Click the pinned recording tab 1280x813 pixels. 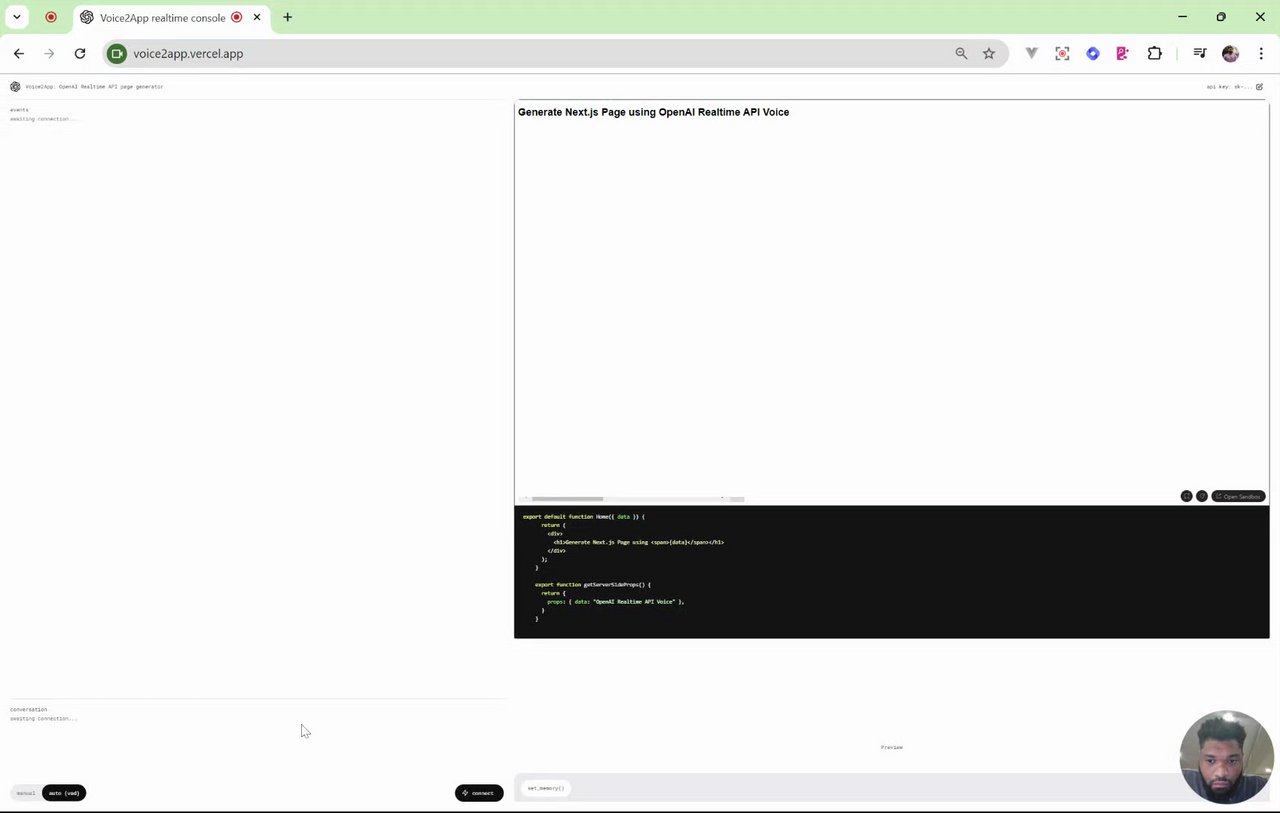pyautogui.click(x=51, y=17)
